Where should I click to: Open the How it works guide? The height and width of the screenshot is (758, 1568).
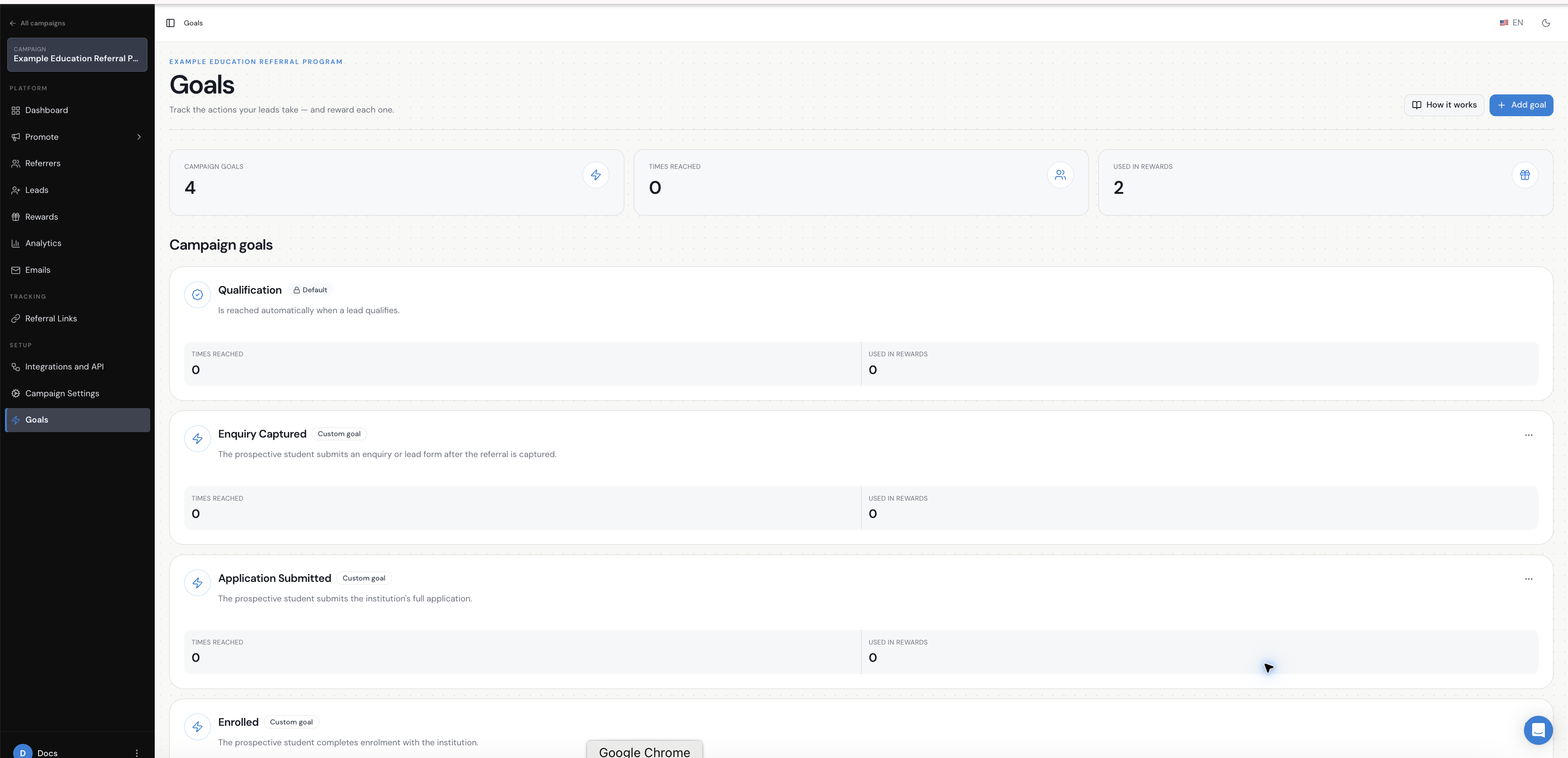click(x=1444, y=105)
